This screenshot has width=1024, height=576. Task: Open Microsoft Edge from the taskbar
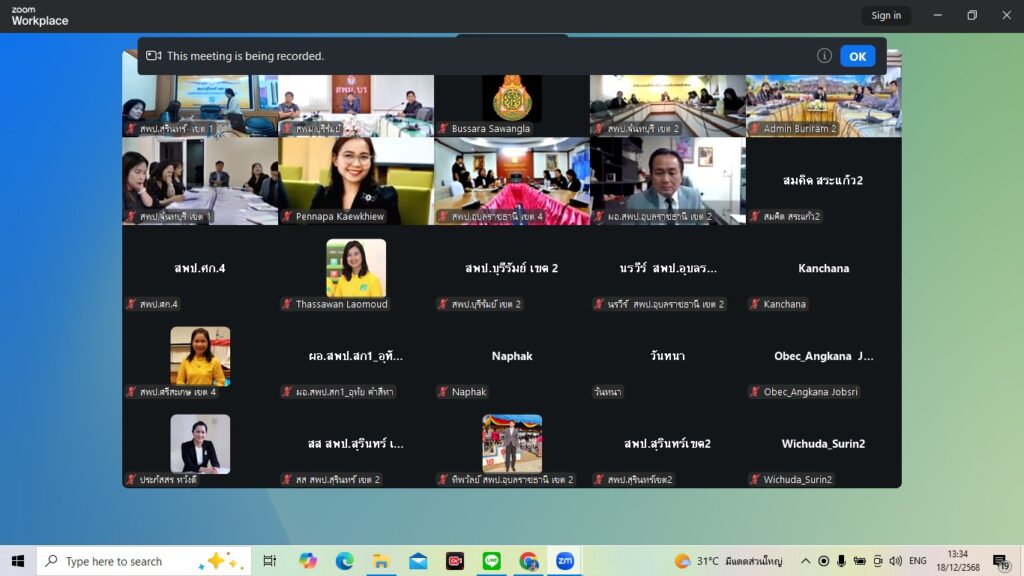click(344, 561)
